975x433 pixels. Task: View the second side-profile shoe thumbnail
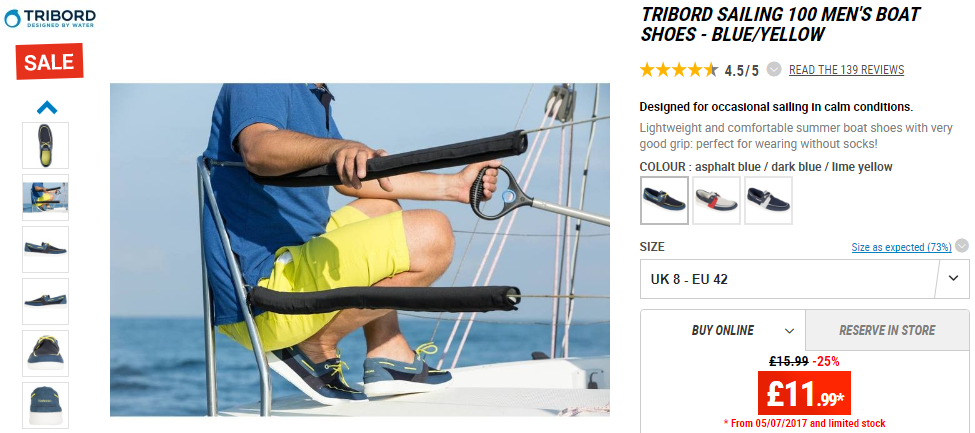coord(45,301)
